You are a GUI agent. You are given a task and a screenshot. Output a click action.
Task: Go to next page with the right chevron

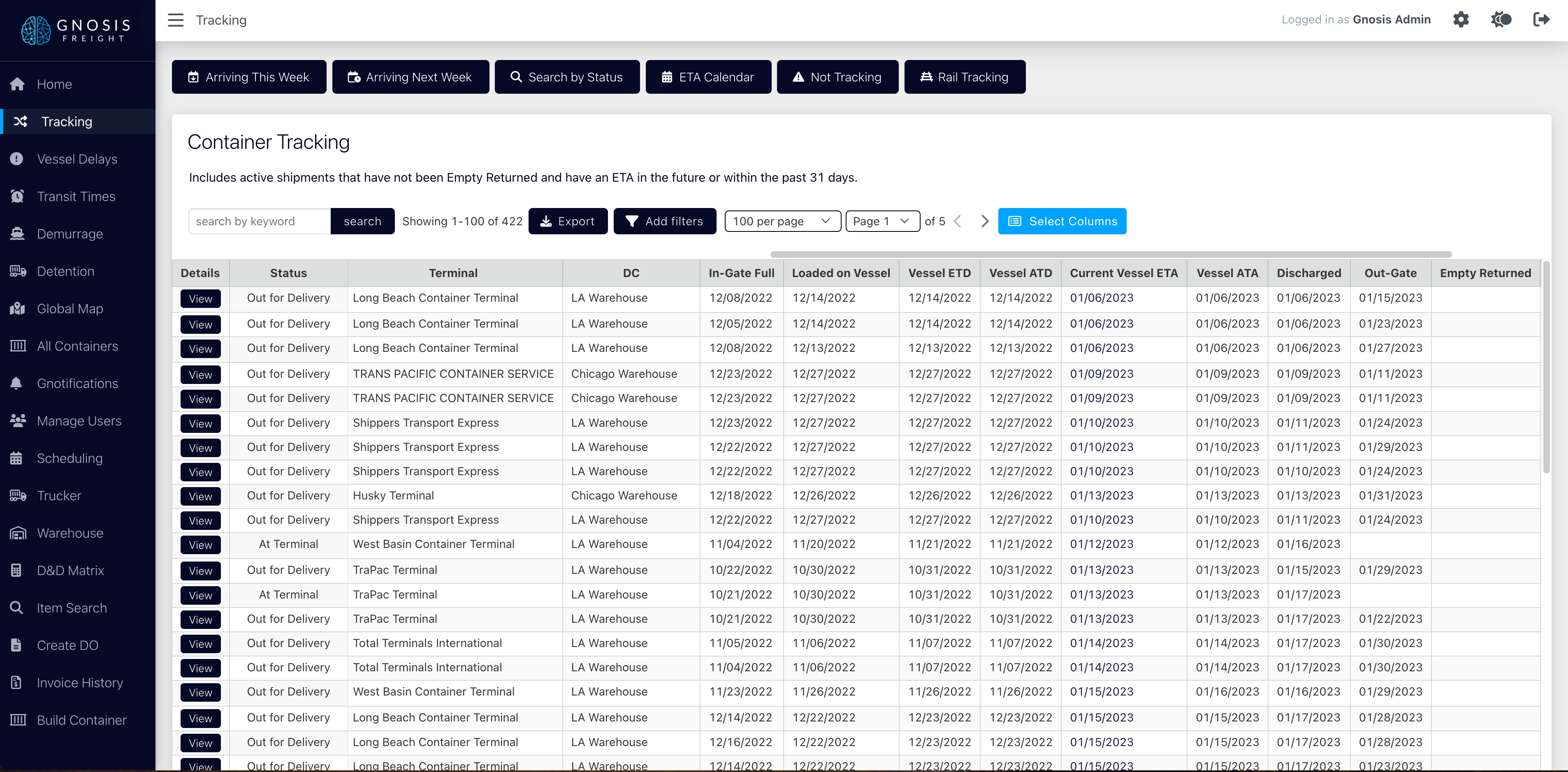pos(984,222)
